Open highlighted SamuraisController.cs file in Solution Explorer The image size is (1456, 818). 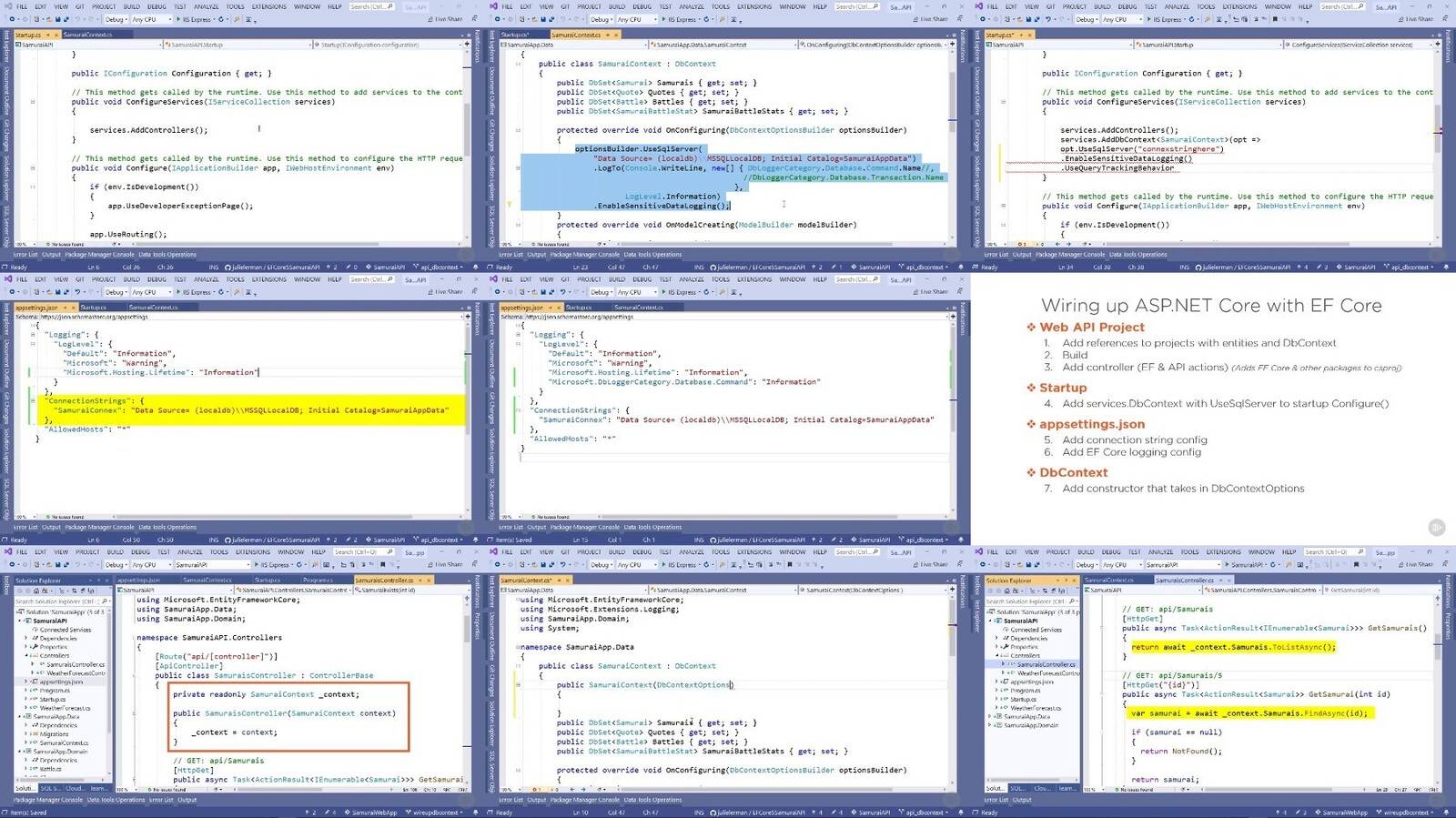pos(1045,664)
